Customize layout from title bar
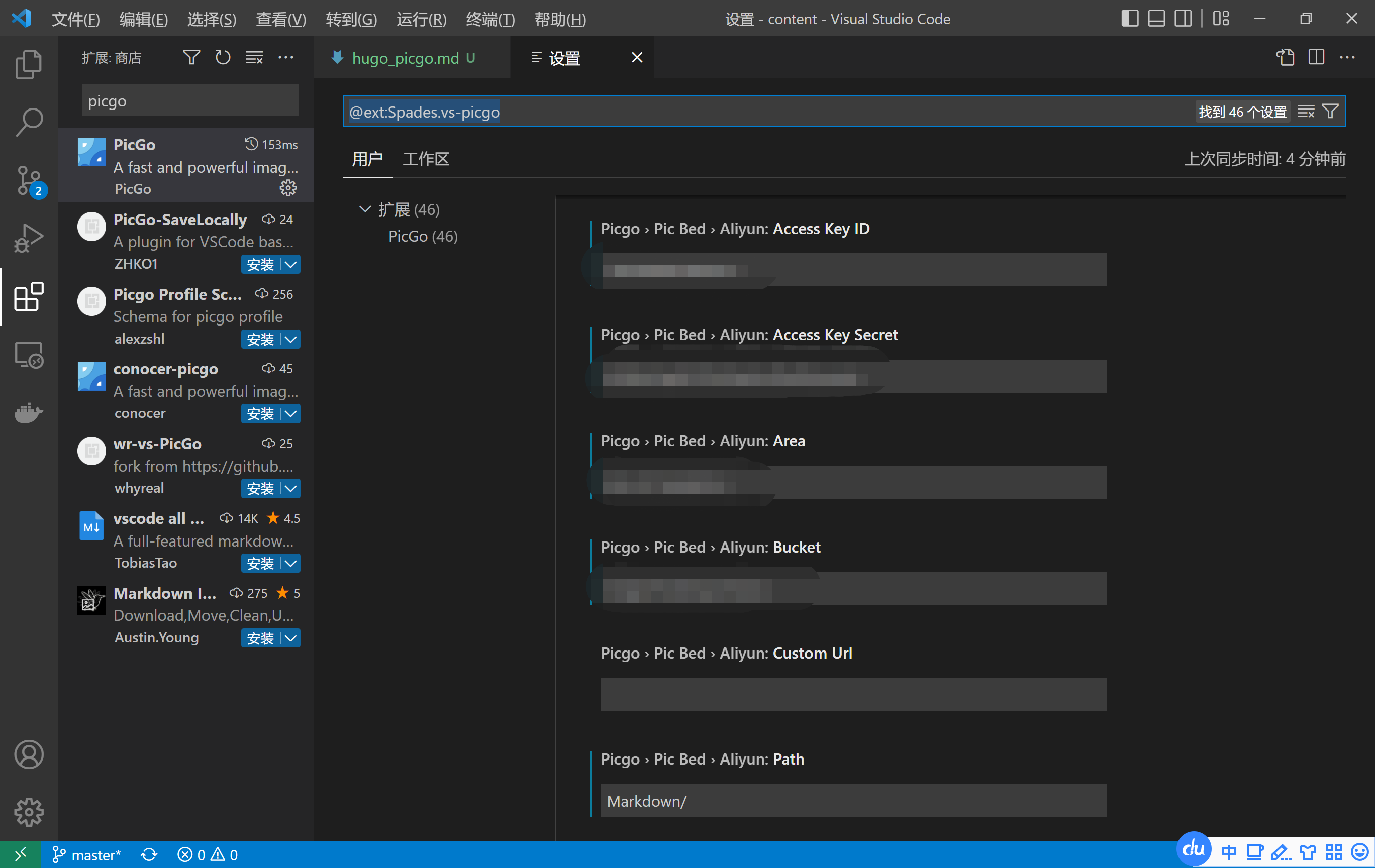Screen dimensions: 1375x868 1221,18
